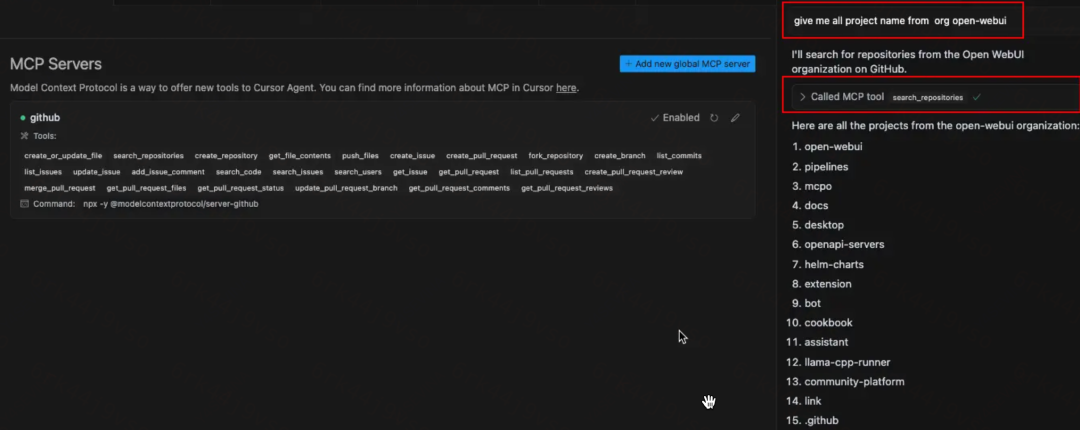Click the Tools wrench icon

pos(25,136)
